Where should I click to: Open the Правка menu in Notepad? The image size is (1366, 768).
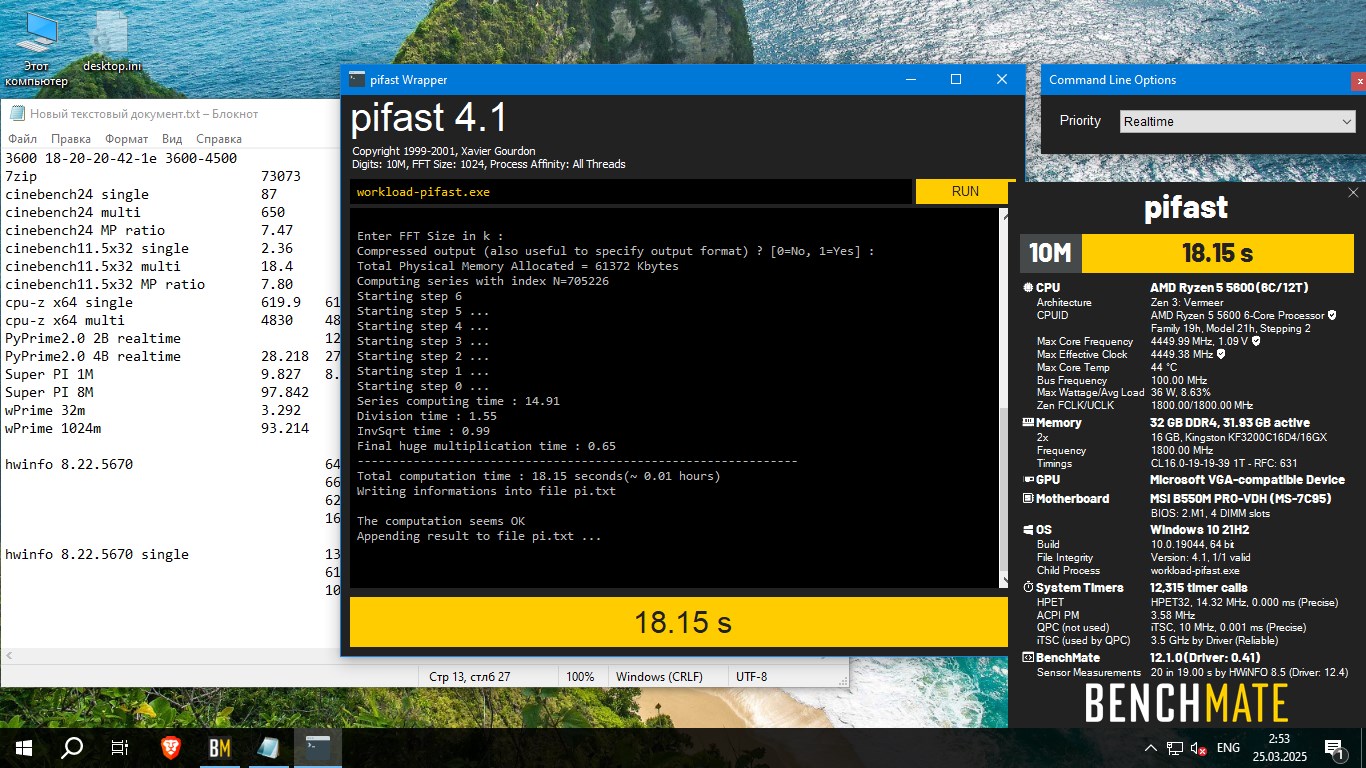point(71,139)
